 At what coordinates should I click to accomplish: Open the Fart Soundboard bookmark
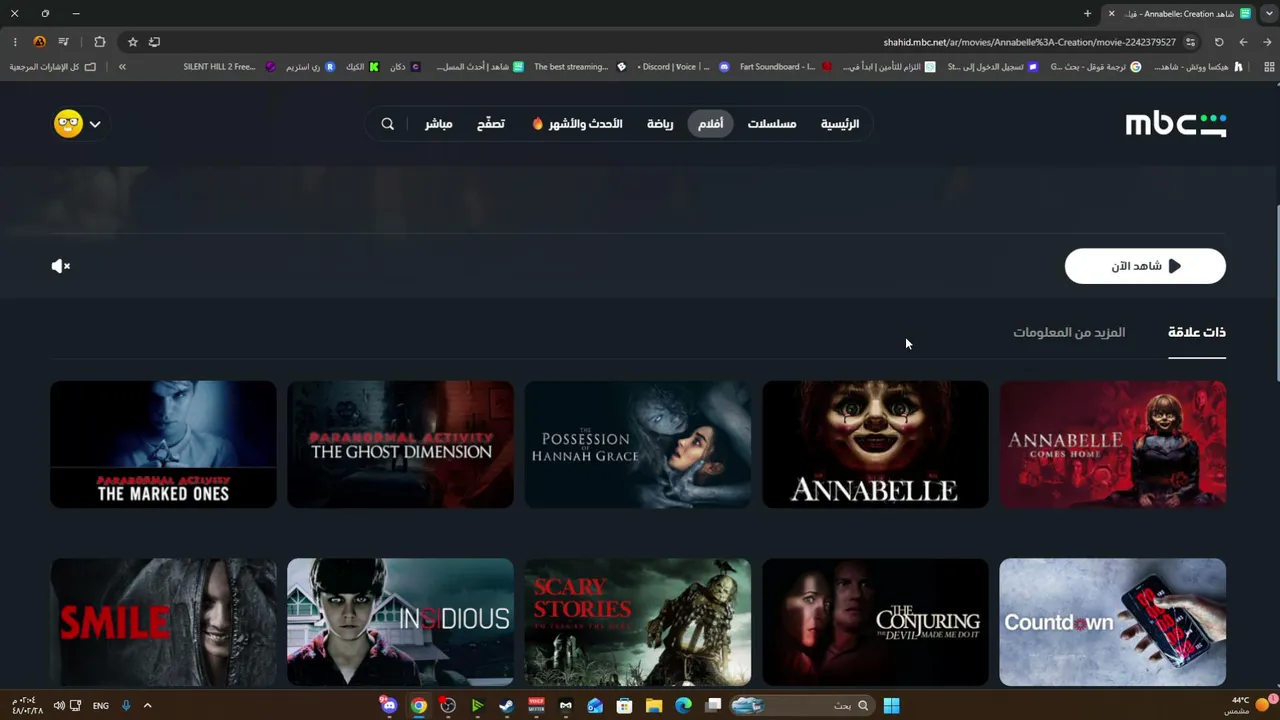[785, 67]
